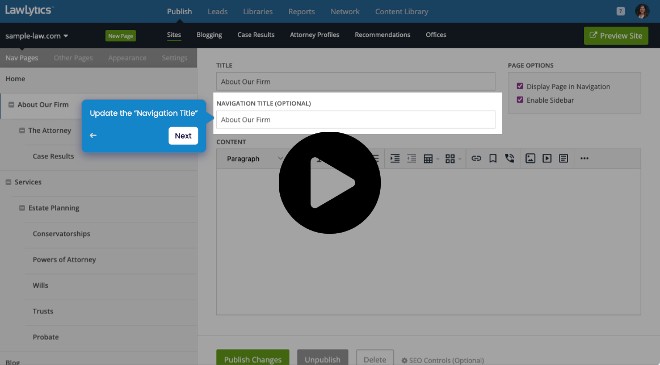Open the Leads top menu
Screen dimensions: 660x365
[x=218, y=11]
